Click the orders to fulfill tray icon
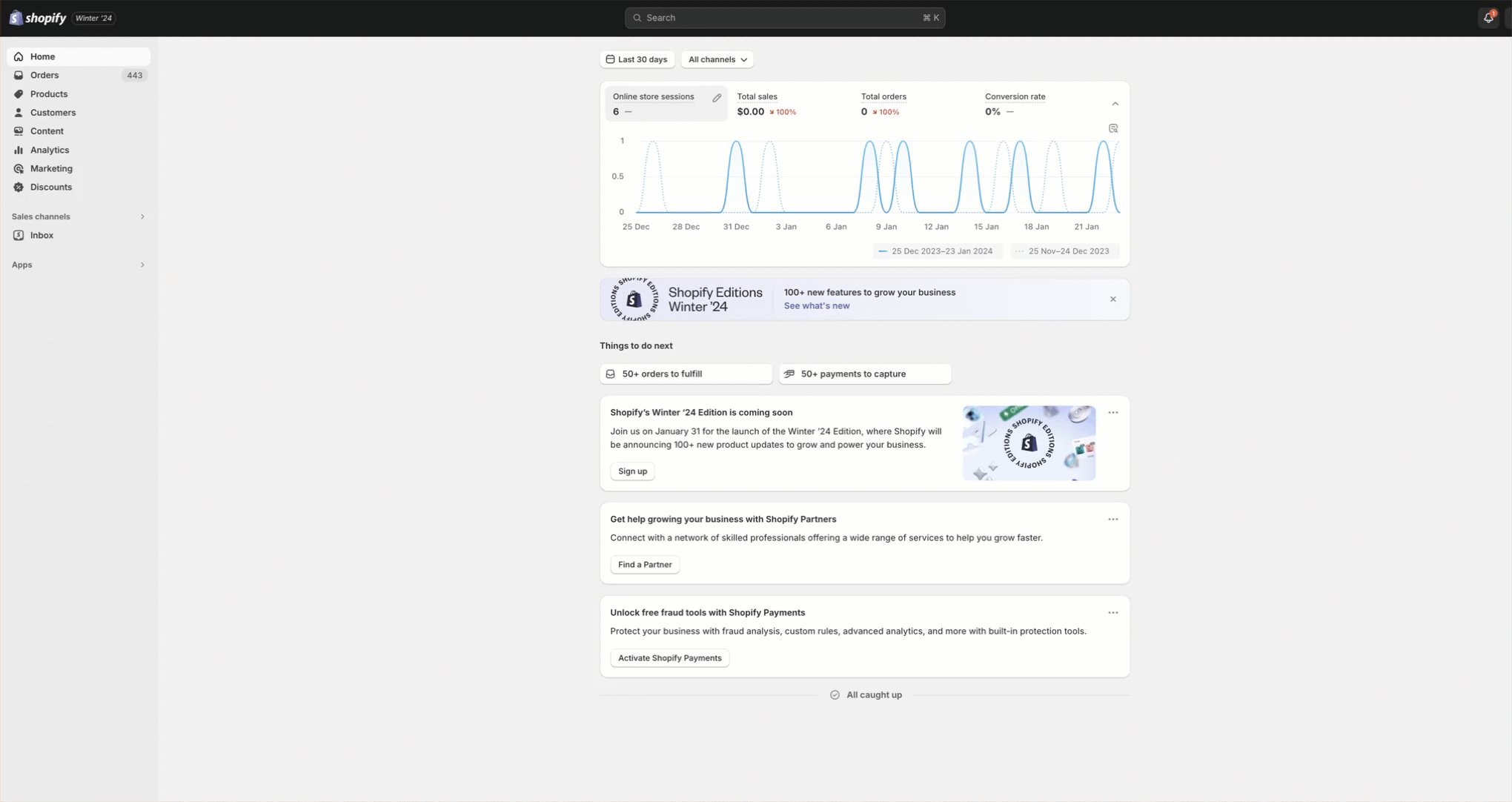Screen dimensions: 1512x802 click(611, 374)
